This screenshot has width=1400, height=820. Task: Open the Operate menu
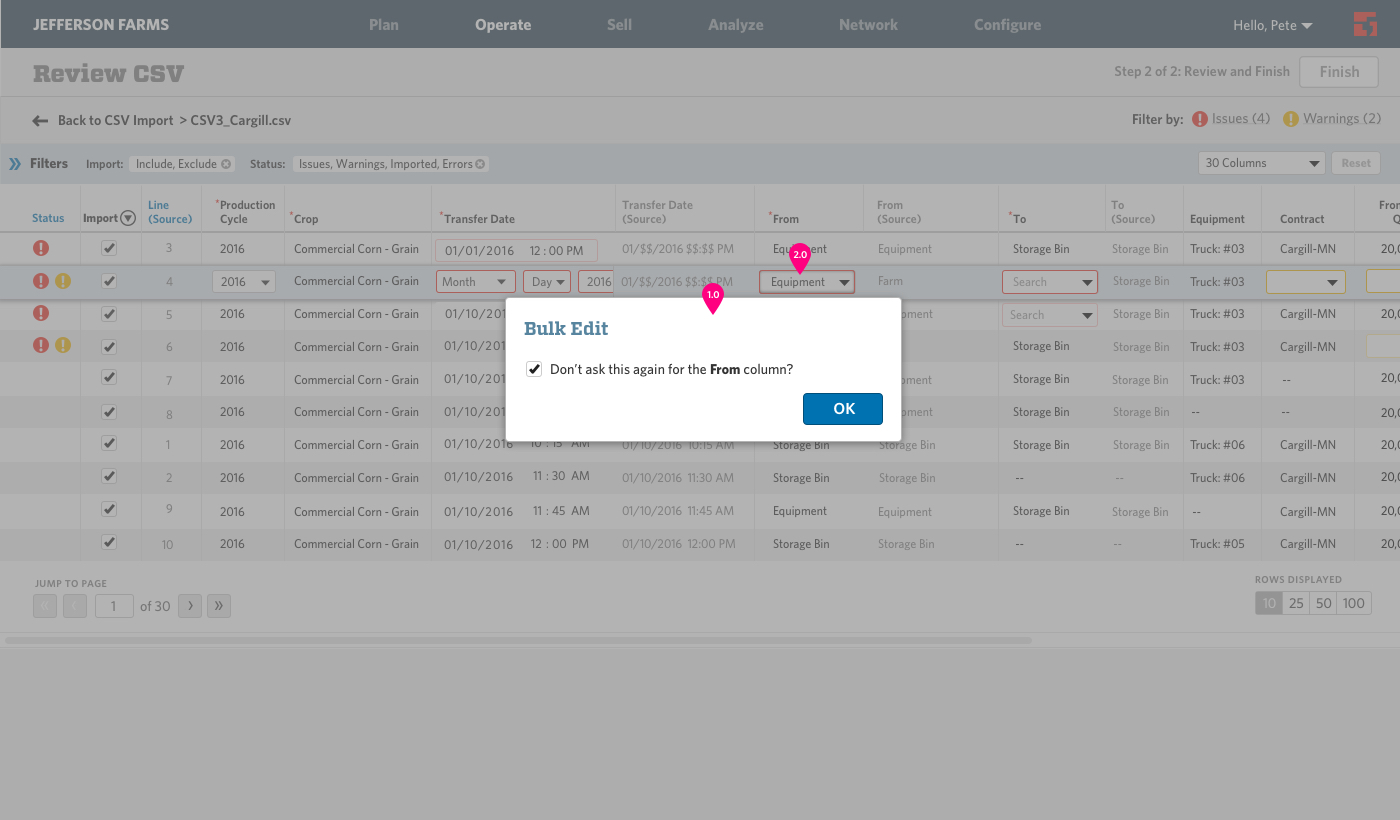(x=503, y=25)
